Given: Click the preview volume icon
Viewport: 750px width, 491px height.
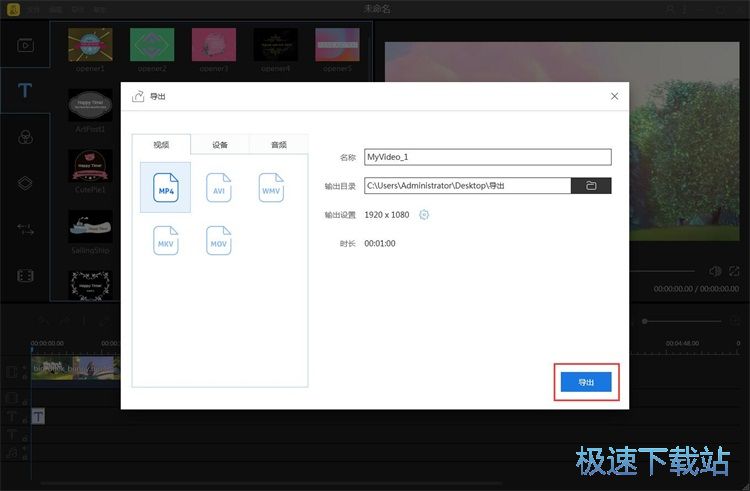Looking at the screenshot, I should tap(715, 271).
